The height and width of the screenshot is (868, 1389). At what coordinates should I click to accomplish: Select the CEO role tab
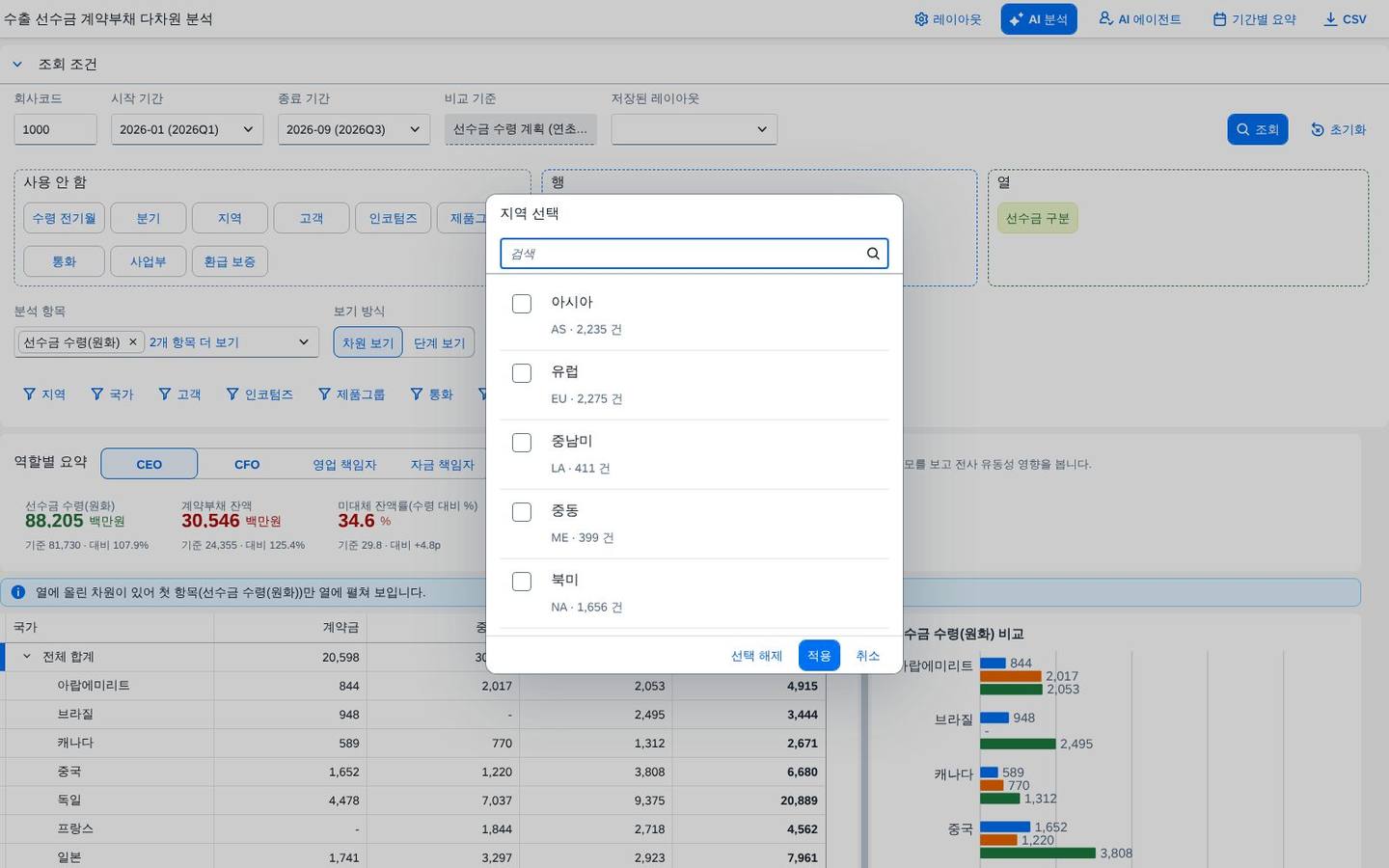[150, 464]
